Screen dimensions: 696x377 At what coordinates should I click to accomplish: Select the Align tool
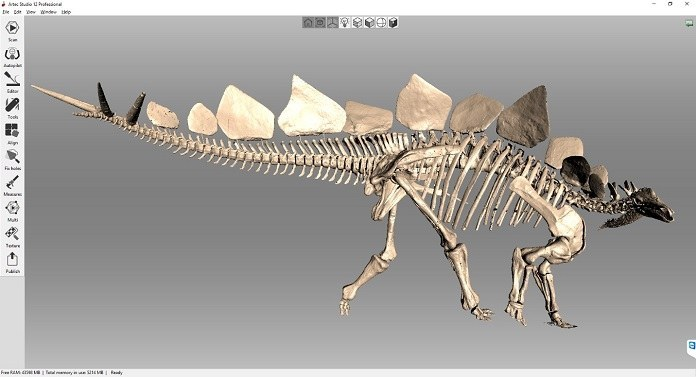12,134
